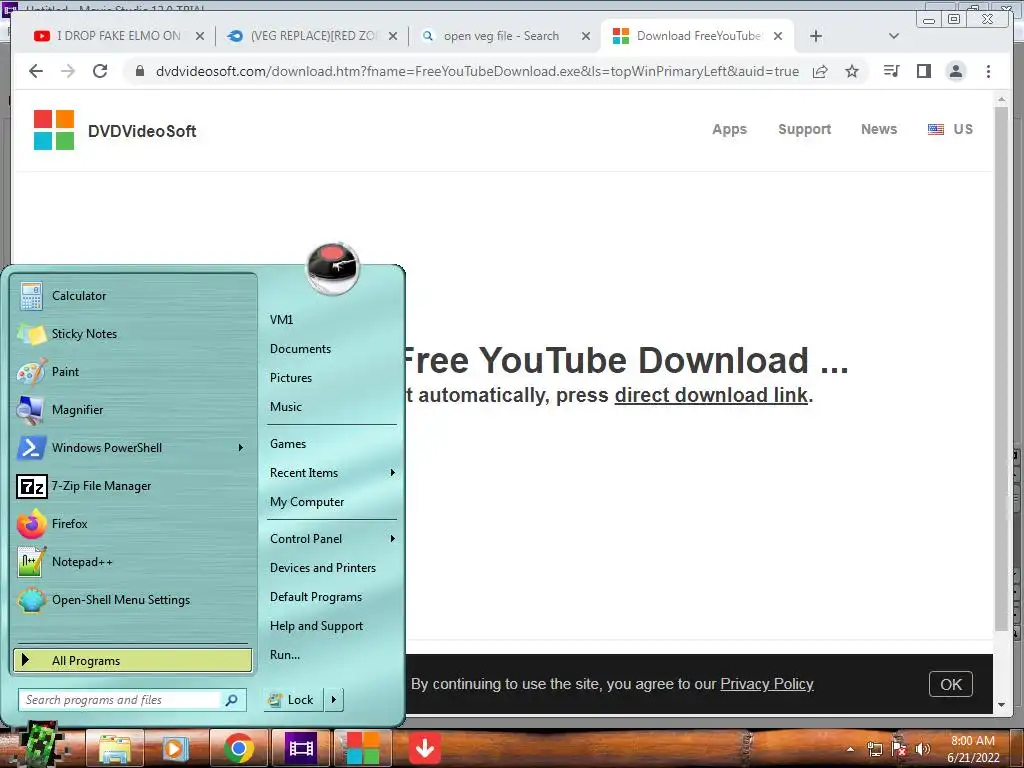Open the tab search dropdown chevron
This screenshot has width=1024, height=768.
[893, 36]
